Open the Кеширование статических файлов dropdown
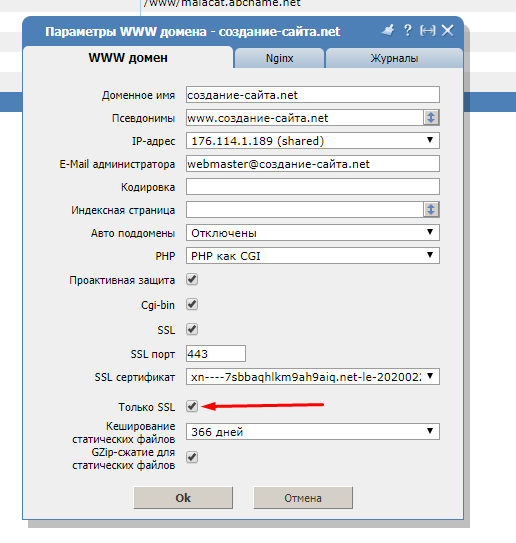 coord(313,431)
